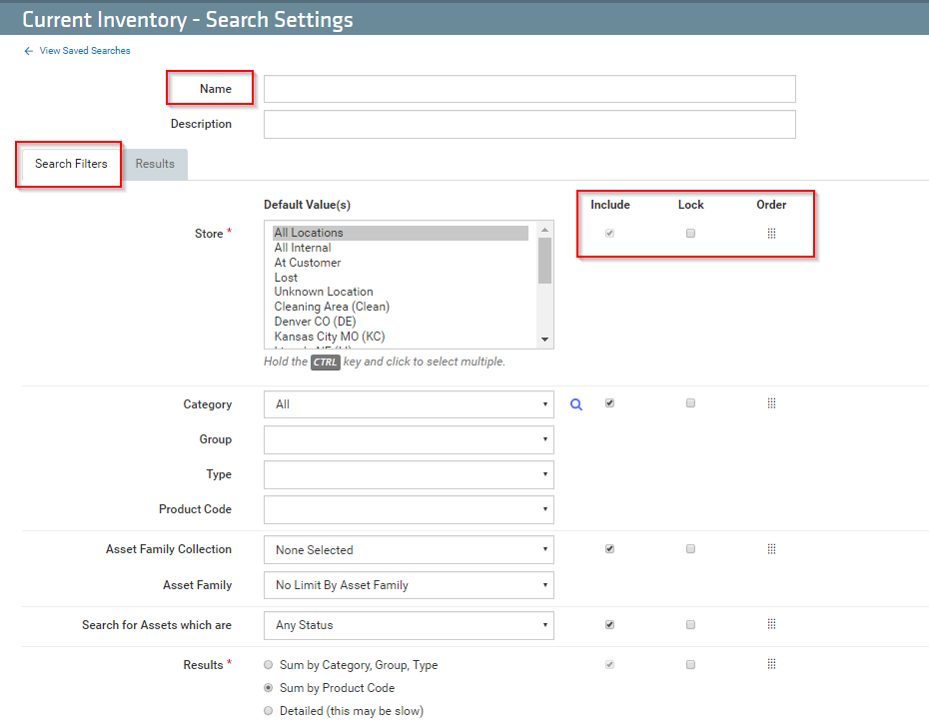Enable the Category Lock checkbox
Image resolution: width=929 pixels, height=725 pixels.
[690, 403]
